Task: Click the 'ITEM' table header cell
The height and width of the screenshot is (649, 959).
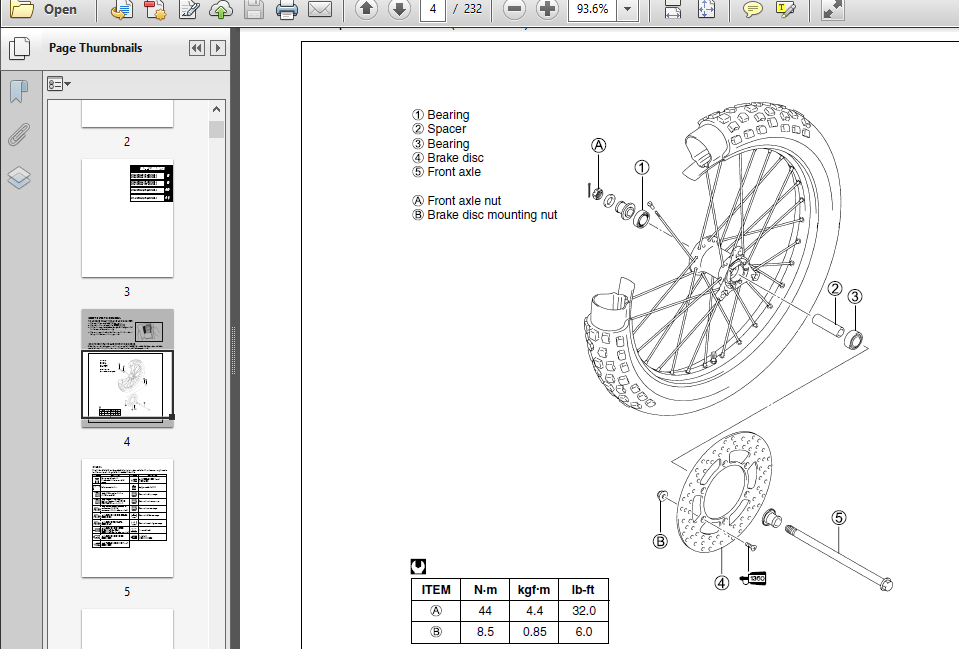Action: click(436, 590)
